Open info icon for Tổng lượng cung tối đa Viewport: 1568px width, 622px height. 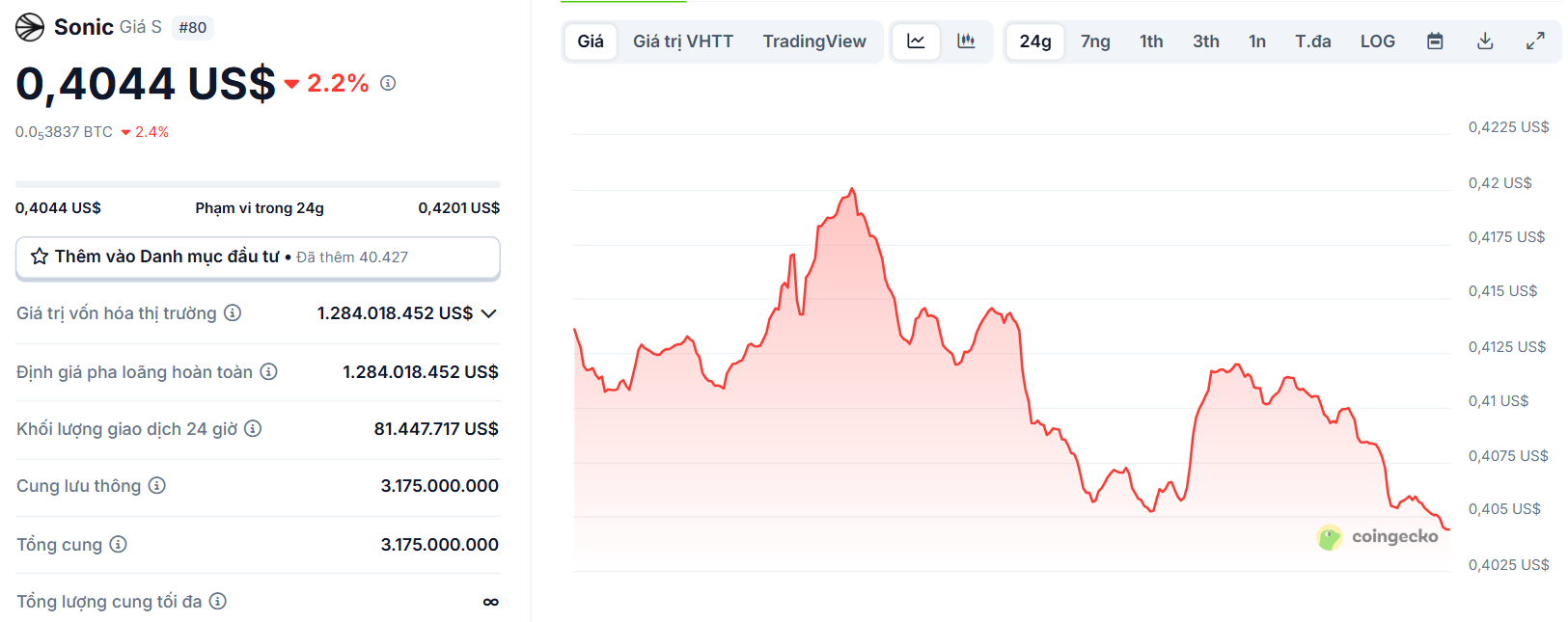(218, 601)
